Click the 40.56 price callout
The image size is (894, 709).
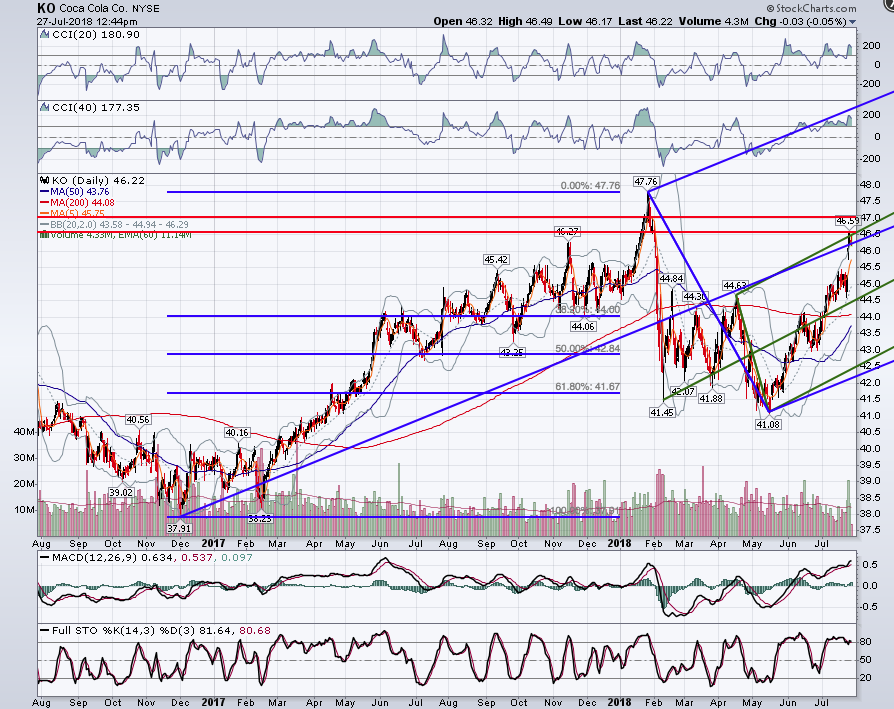coord(138,420)
